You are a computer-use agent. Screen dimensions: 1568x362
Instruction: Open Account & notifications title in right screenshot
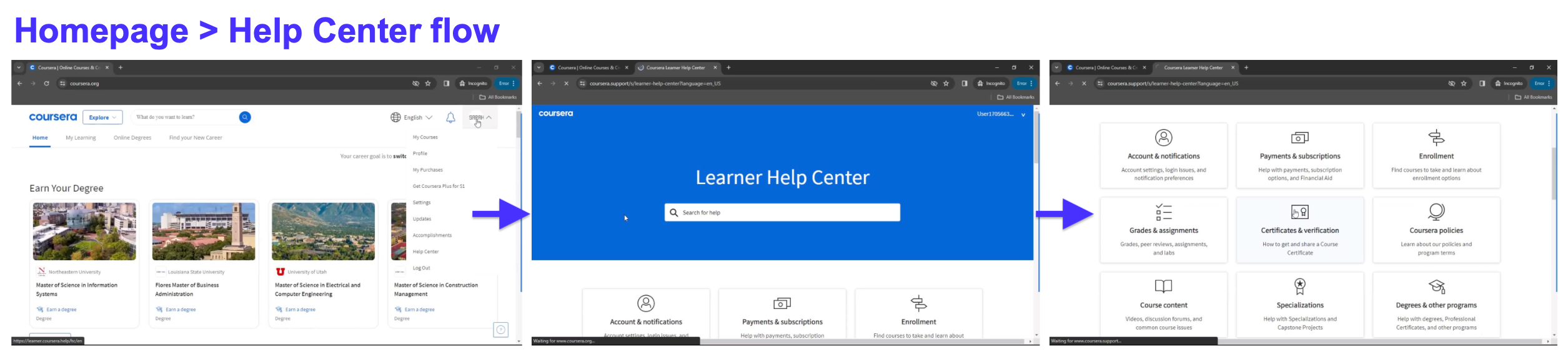point(1163,156)
